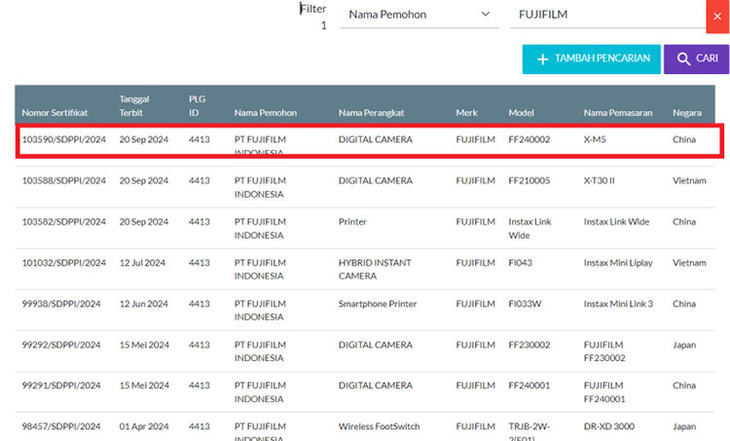
Task: Click the 12 Jun 2024 date cell
Action: [x=143, y=304]
